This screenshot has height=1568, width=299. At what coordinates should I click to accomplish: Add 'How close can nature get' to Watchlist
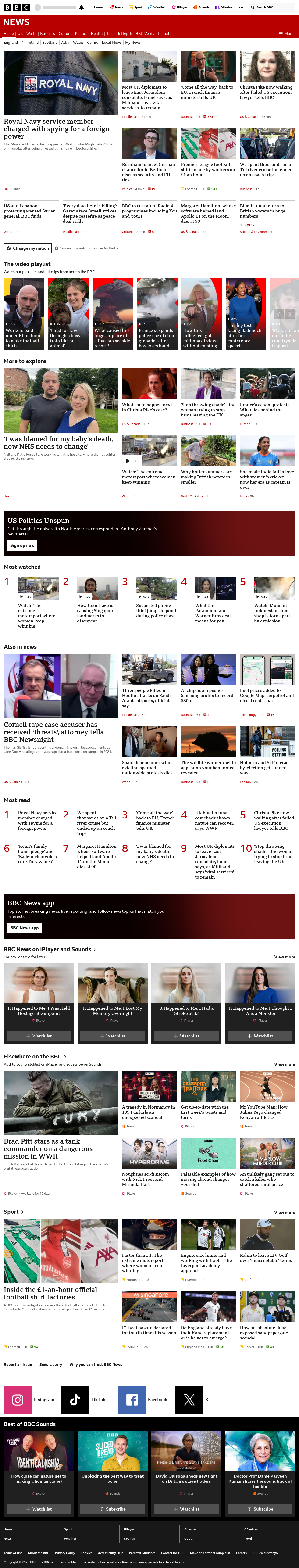(x=39, y=1509)
